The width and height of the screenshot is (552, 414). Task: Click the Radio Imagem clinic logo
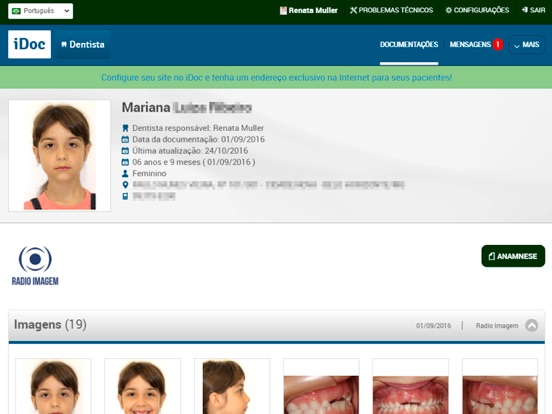[35, 266]
